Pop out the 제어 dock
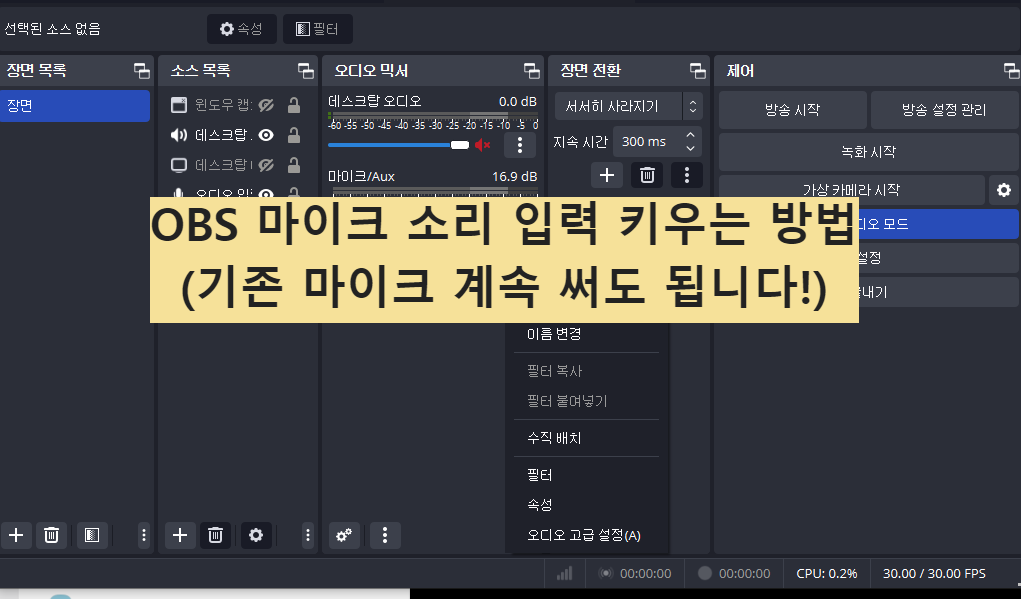This screenshot has width=1021, height=599. click(x=1011, y=70)
